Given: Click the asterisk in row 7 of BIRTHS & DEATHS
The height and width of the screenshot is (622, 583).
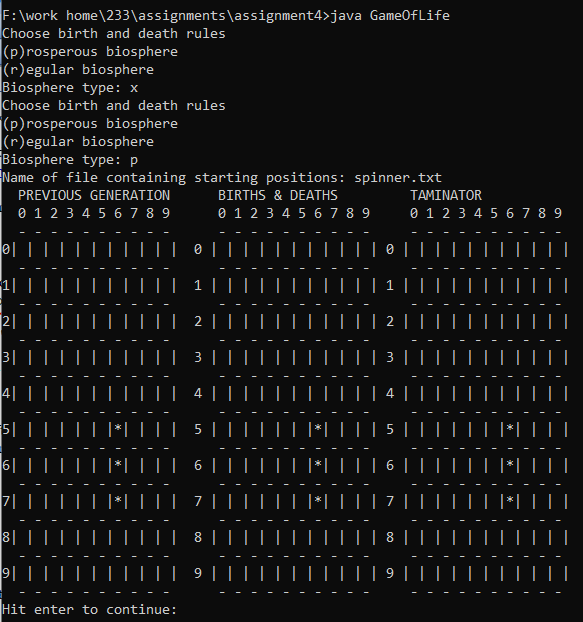Looking at the screenshot, I should (318, 500).
